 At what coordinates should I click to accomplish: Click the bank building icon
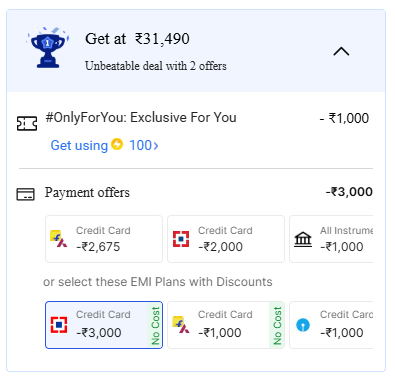303,239
